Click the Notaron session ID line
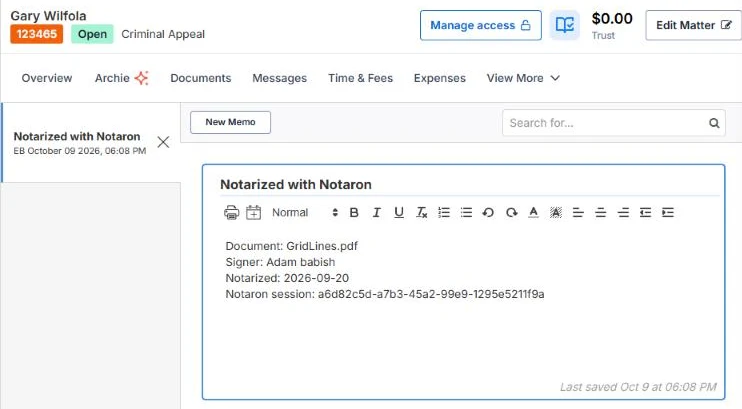This screenshot has width=742, height=409. point(385,294)
